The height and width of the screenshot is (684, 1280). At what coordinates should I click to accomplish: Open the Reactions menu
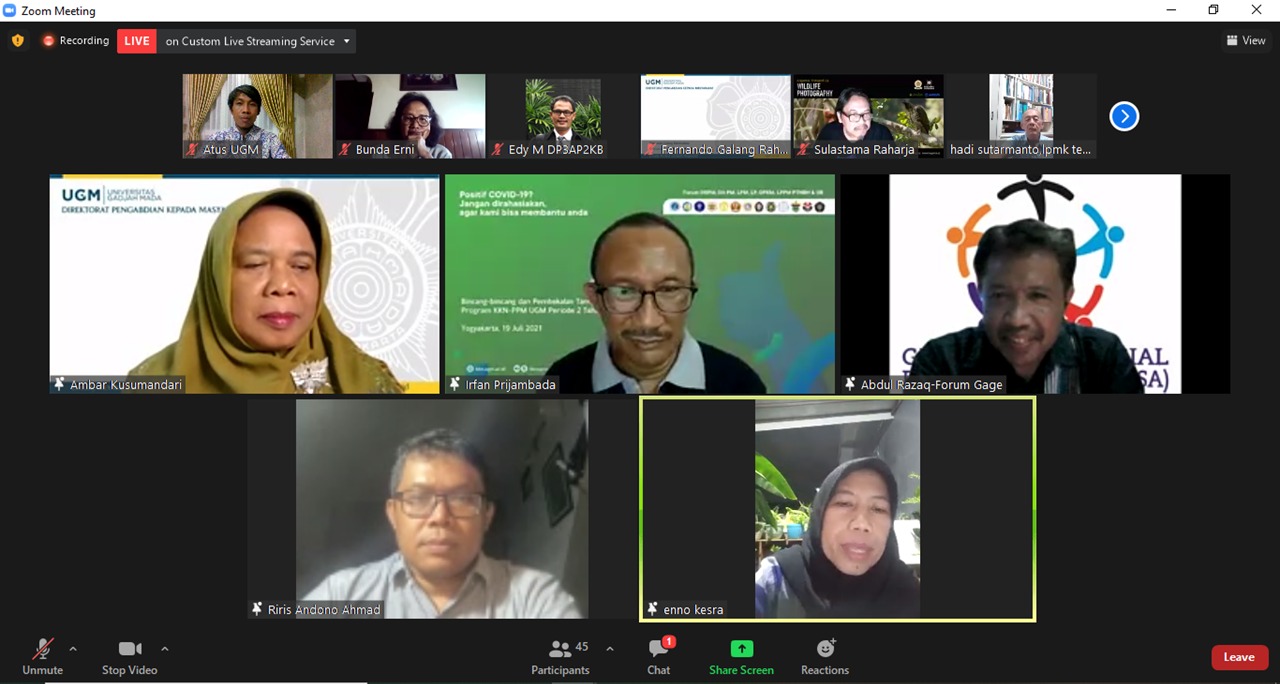tap(825, 657)
